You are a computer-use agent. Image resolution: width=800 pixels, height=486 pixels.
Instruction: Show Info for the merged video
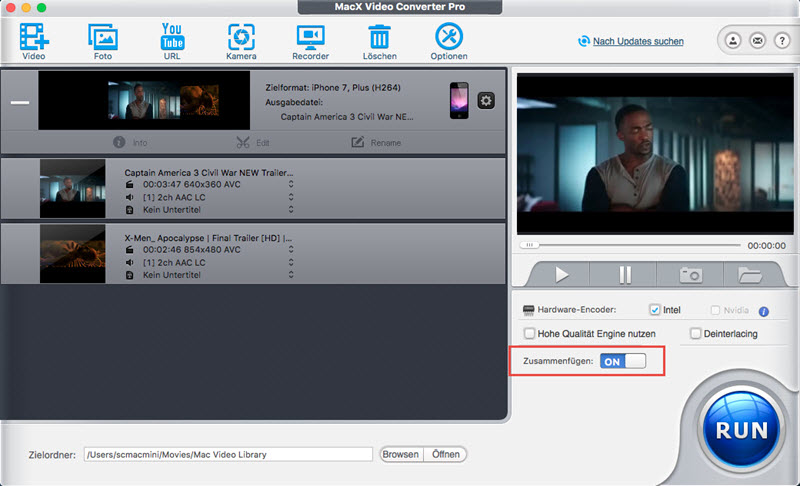click(130, 142)
